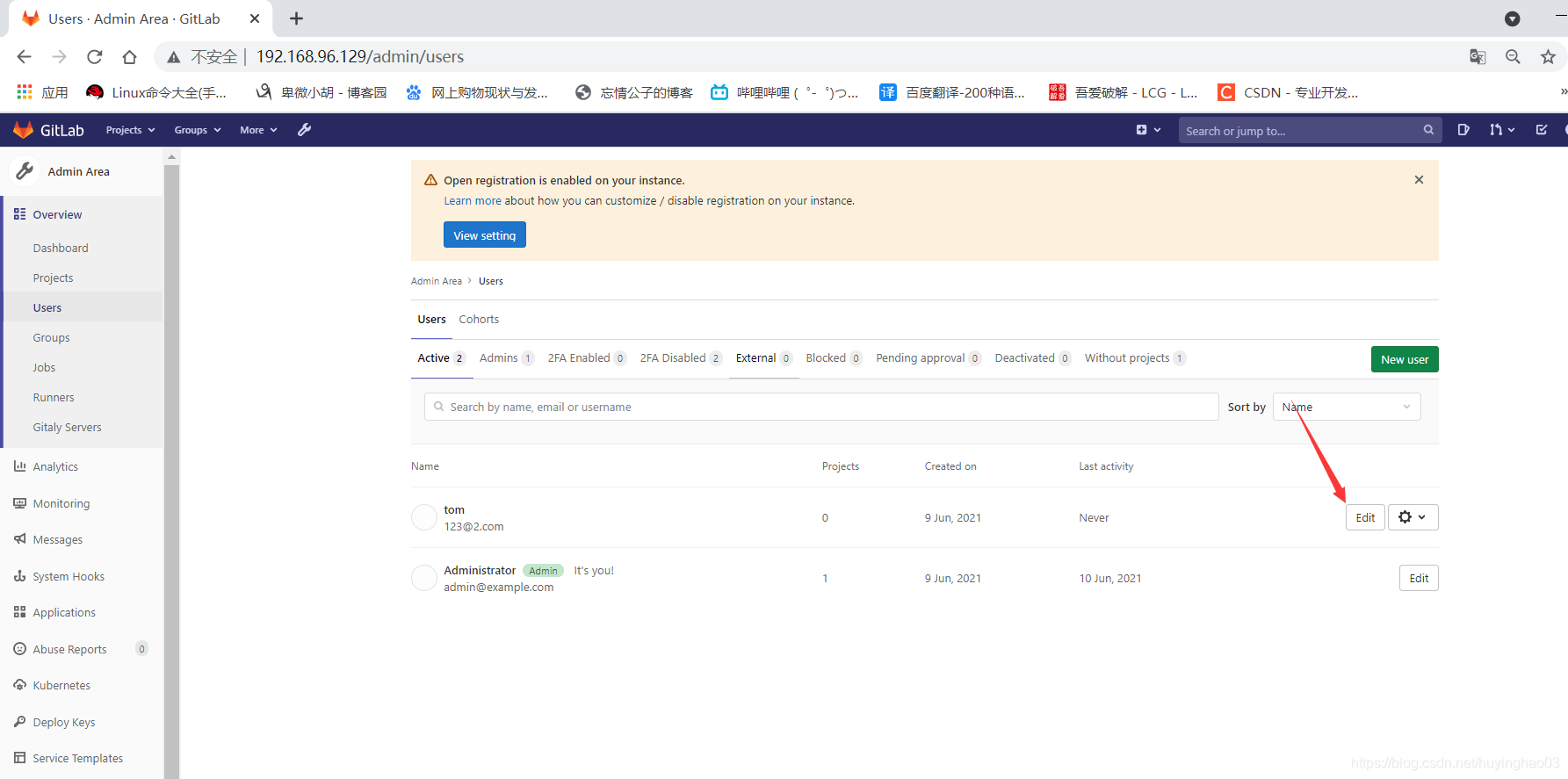Filter by Without projects users

pos(1135,358)
